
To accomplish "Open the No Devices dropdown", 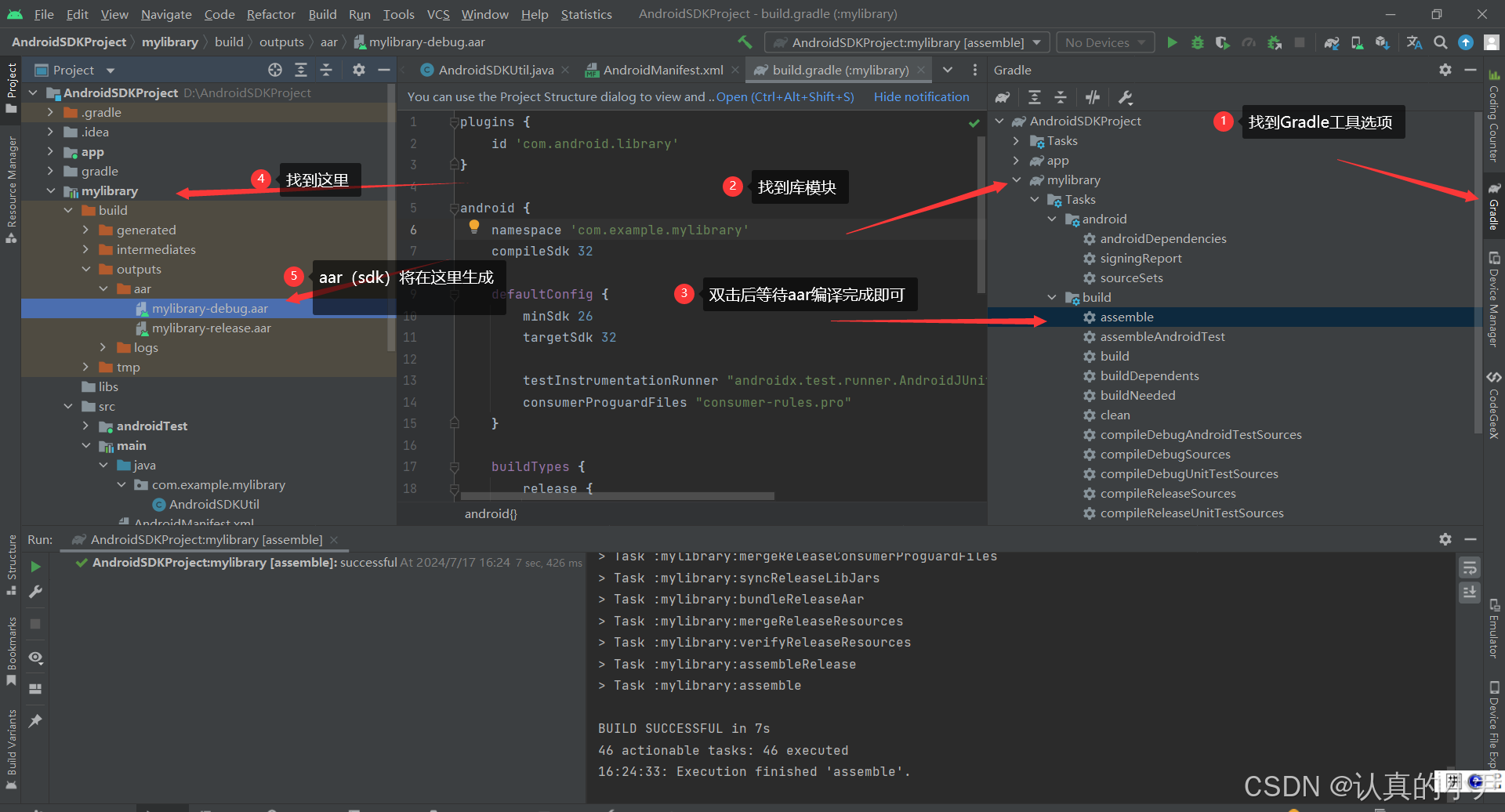I will [x=1104, y=42].
